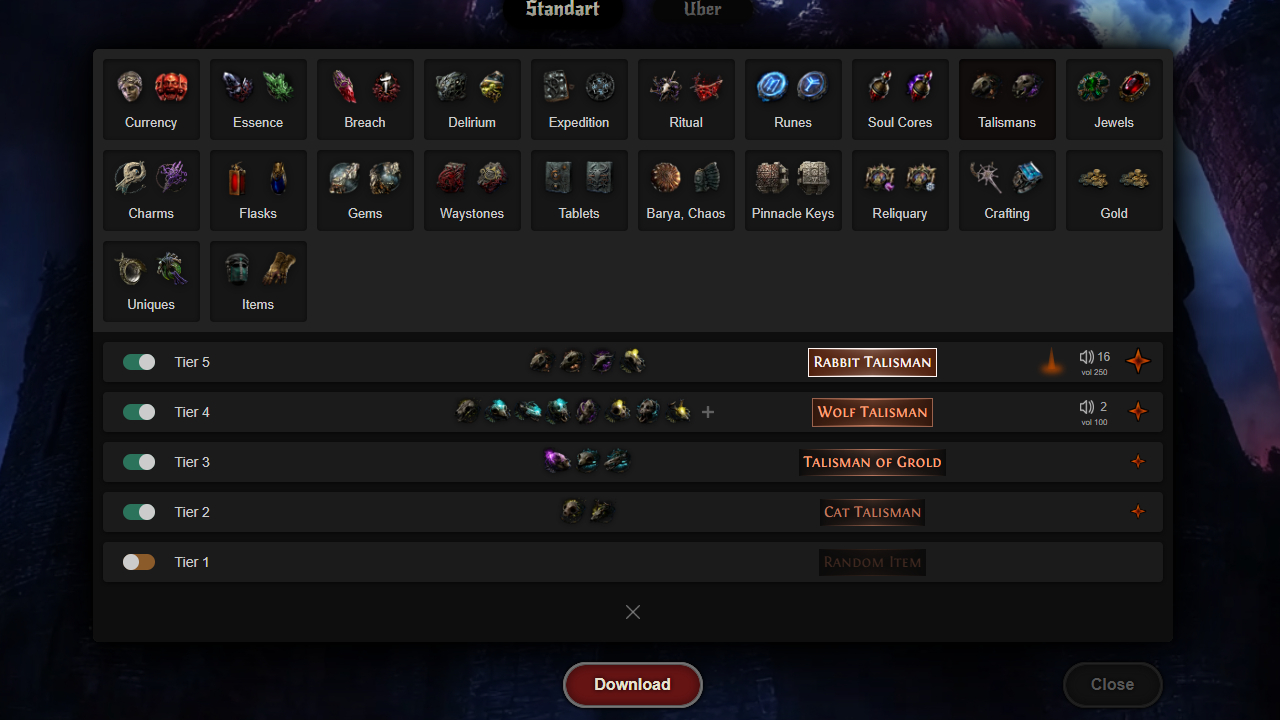1280x720 pixels.
Task: Open the Essence category tile
Action: click(258, 99)
